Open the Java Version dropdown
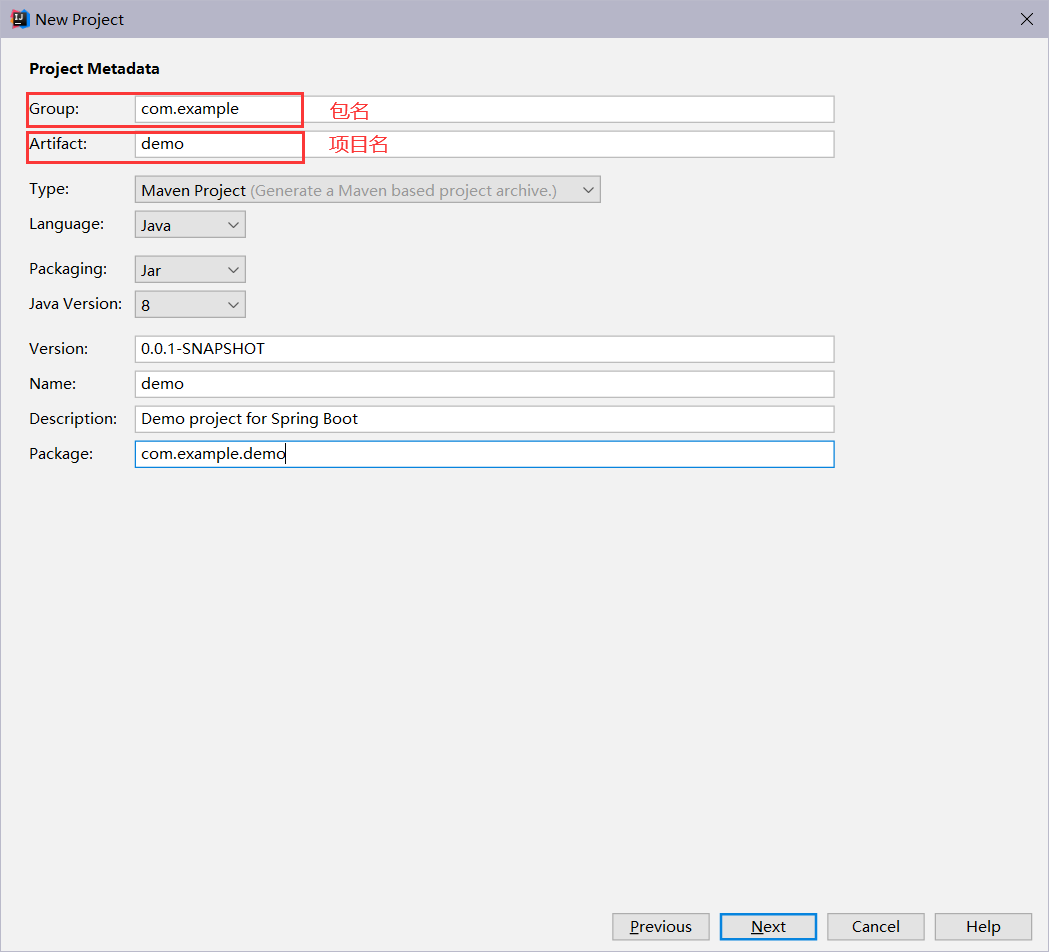 click(190, 304)
